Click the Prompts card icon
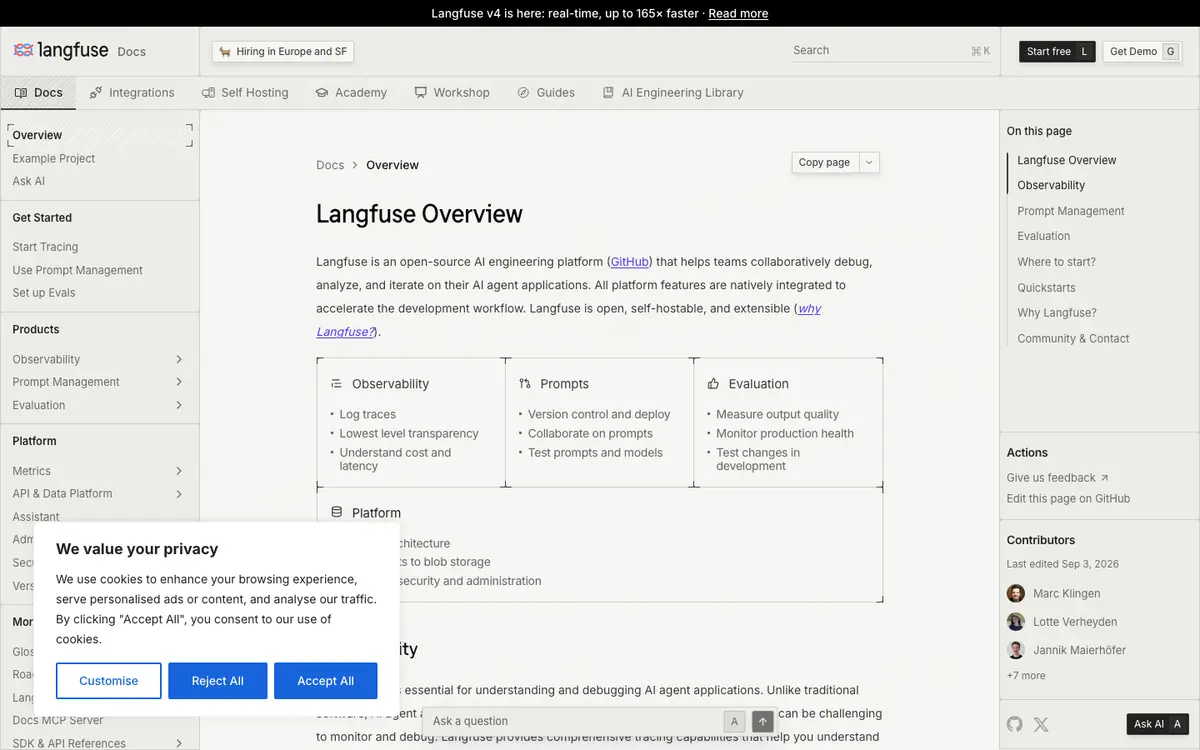This screenshot has height=750, width=1200. click(x=525, y=384)
